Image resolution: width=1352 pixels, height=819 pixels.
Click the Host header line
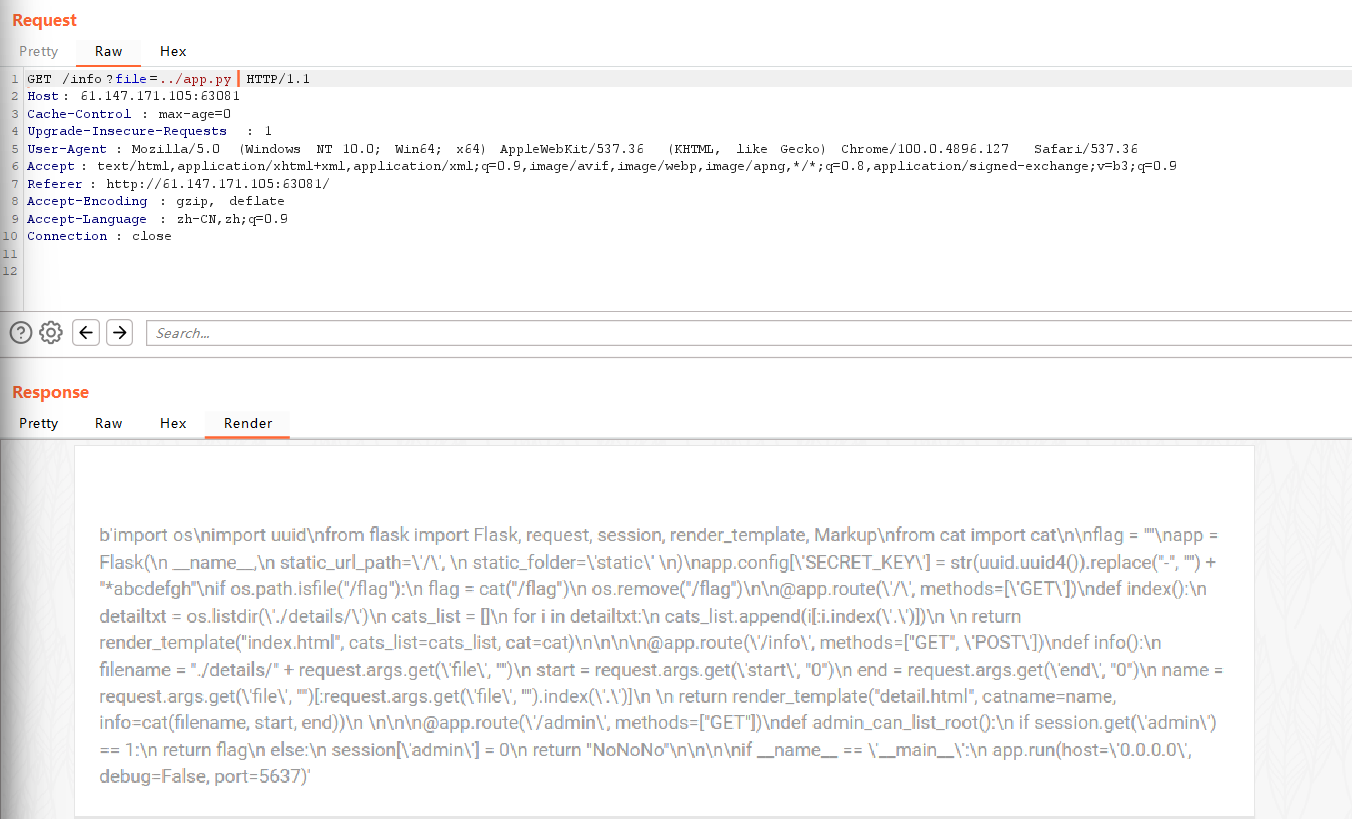pyautogui.click(x=133, y=96)
